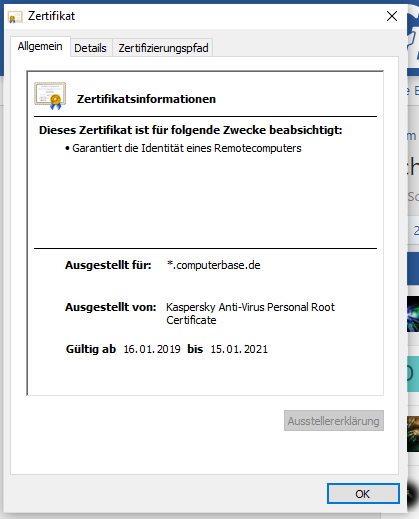419x519 pixels.
Task: Click the Ausstellererklärung button
Action: tap(334, 421)
